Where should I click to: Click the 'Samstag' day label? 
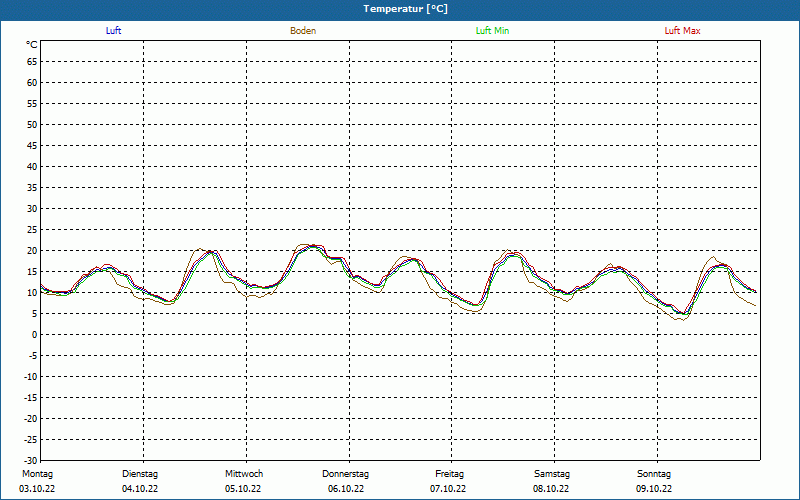(552, 474)
